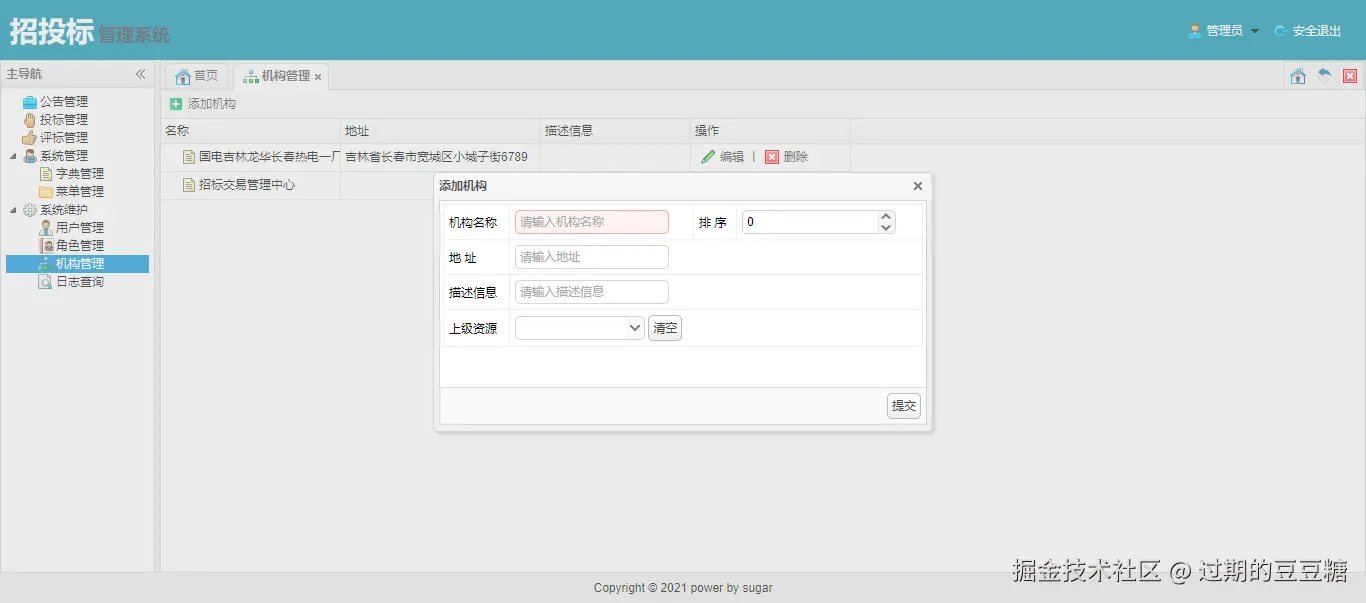Close the 机构管理 tab with its x
The image size is (1366, 603).
[x=318, y=77]
